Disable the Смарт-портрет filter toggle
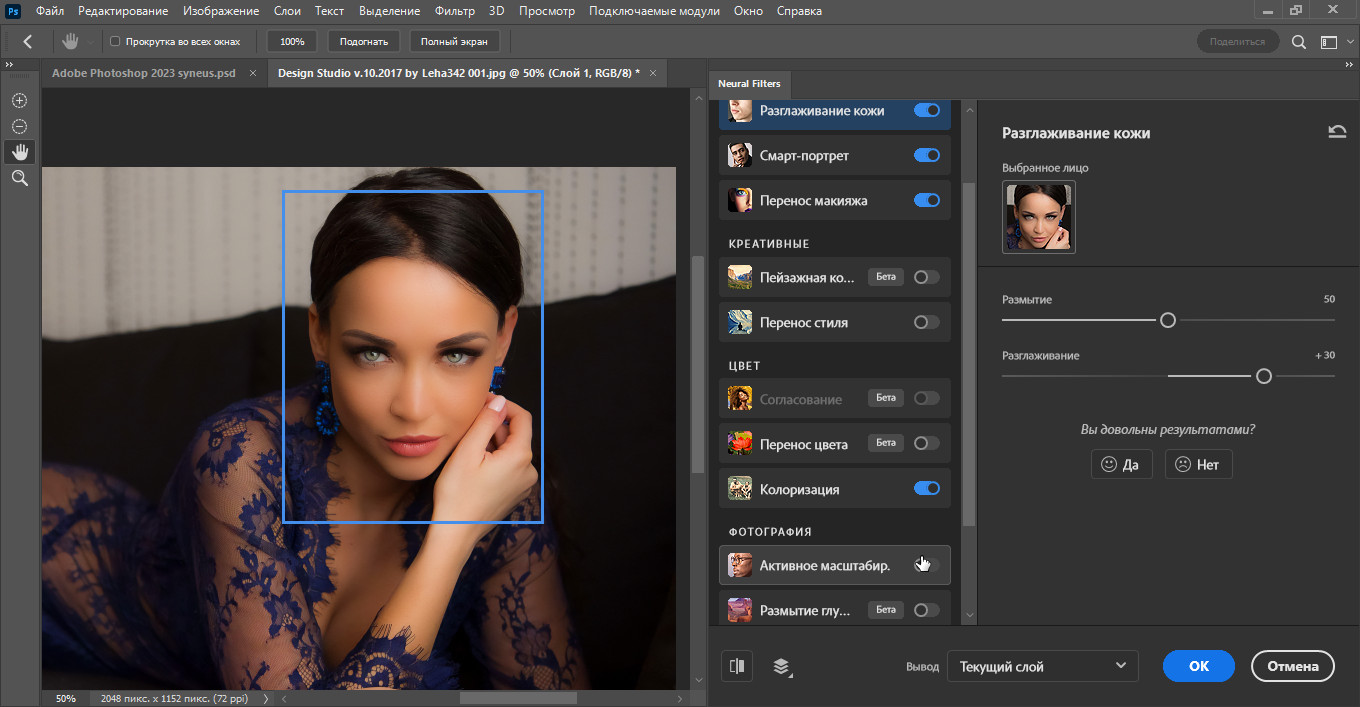The width and height of the screenshot is (1360, 707). (x=926, y=156)
